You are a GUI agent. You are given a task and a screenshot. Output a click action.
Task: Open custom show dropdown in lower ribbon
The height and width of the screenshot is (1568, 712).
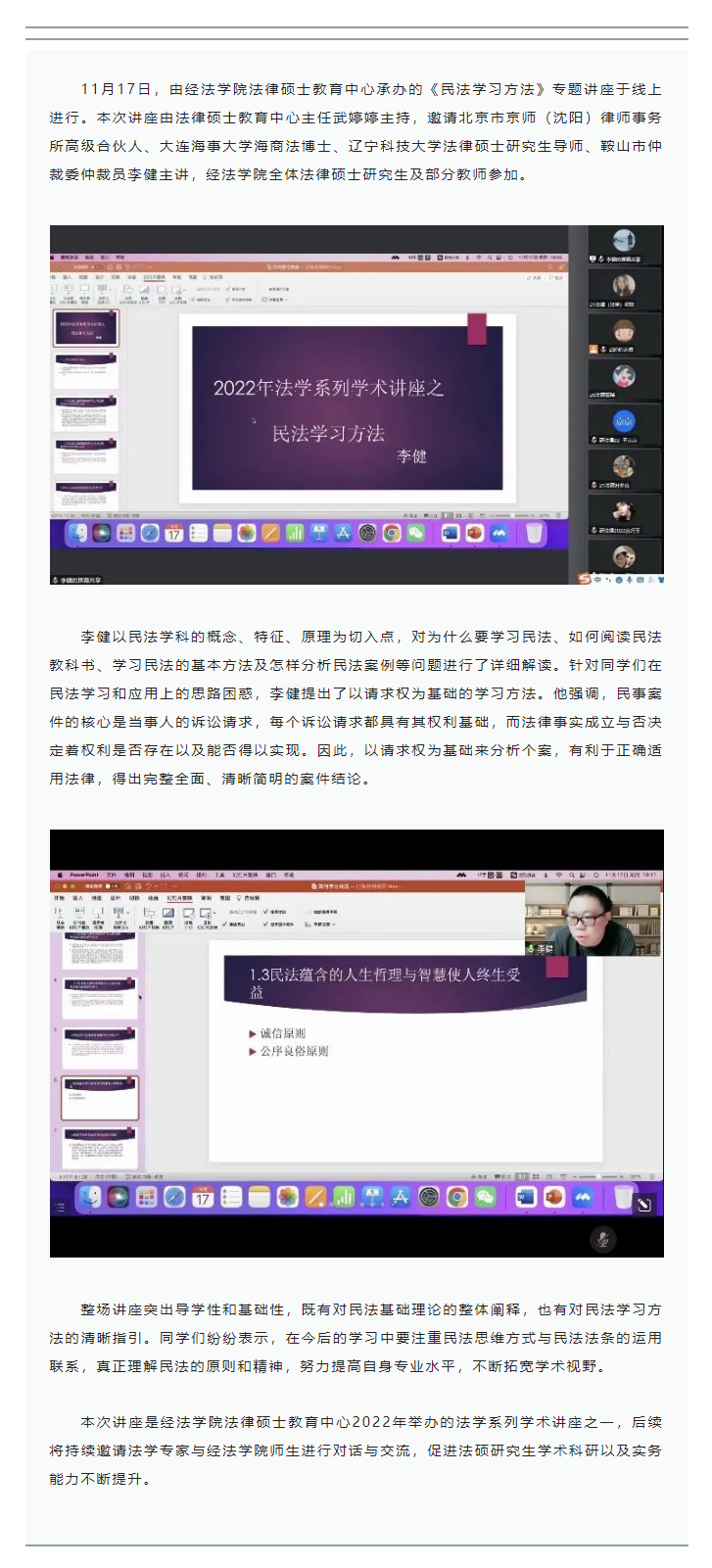[121, 917]
